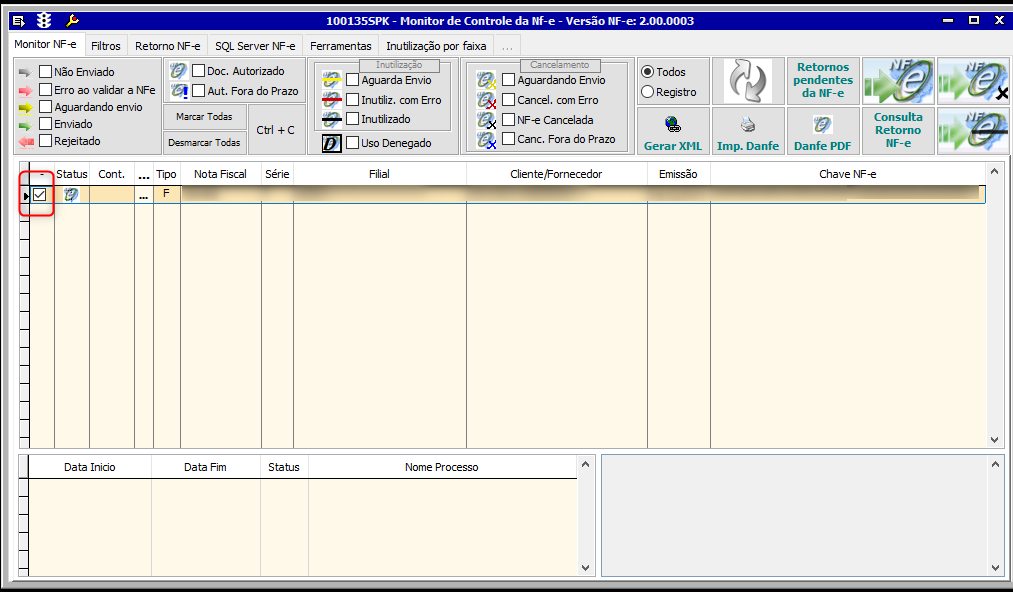1013x592 pixels.
Task: Tick the NF-e Cancelada checkbox
Action: point(508,120)
